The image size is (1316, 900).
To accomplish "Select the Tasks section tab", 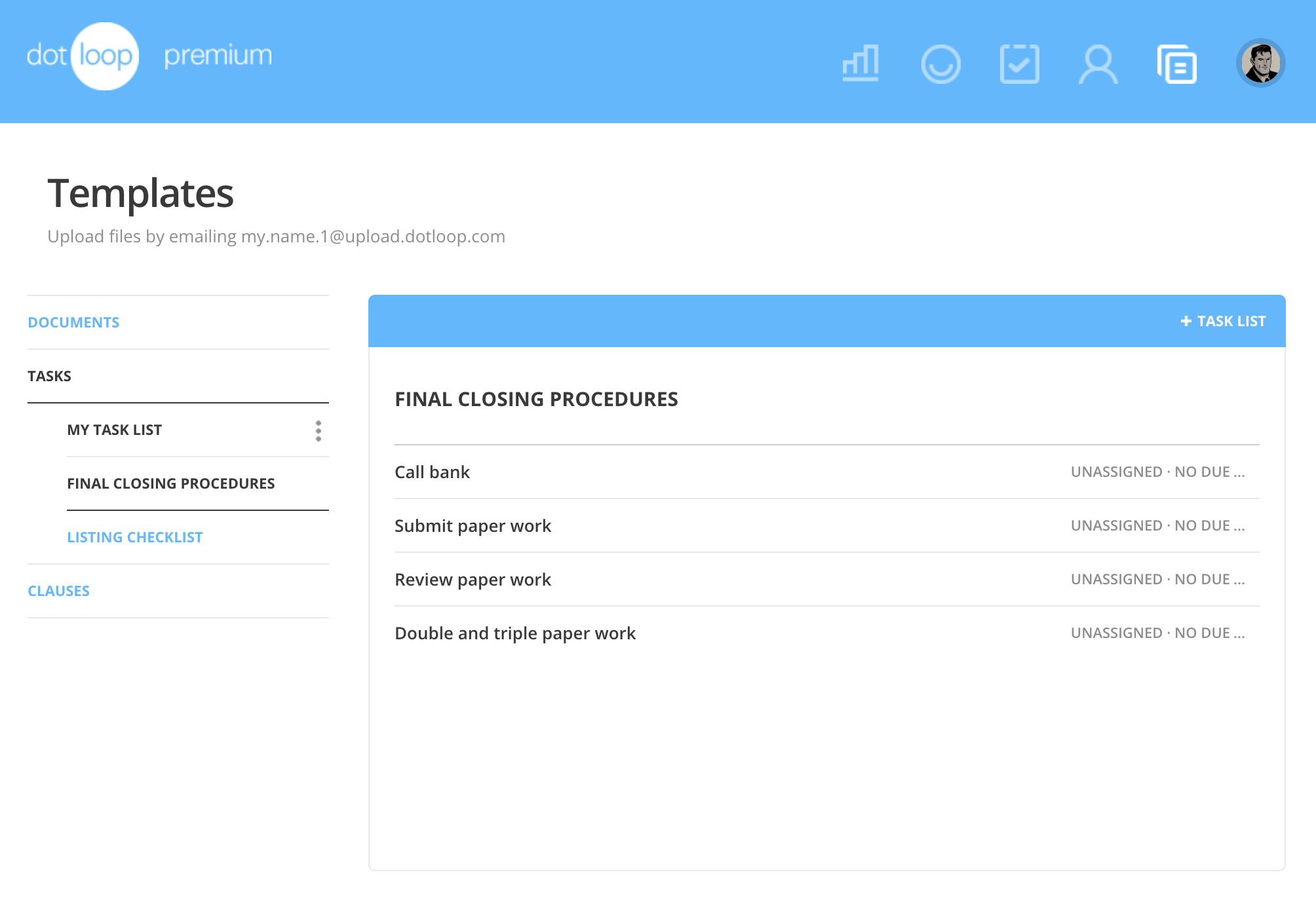I will (x=49, y=376).
